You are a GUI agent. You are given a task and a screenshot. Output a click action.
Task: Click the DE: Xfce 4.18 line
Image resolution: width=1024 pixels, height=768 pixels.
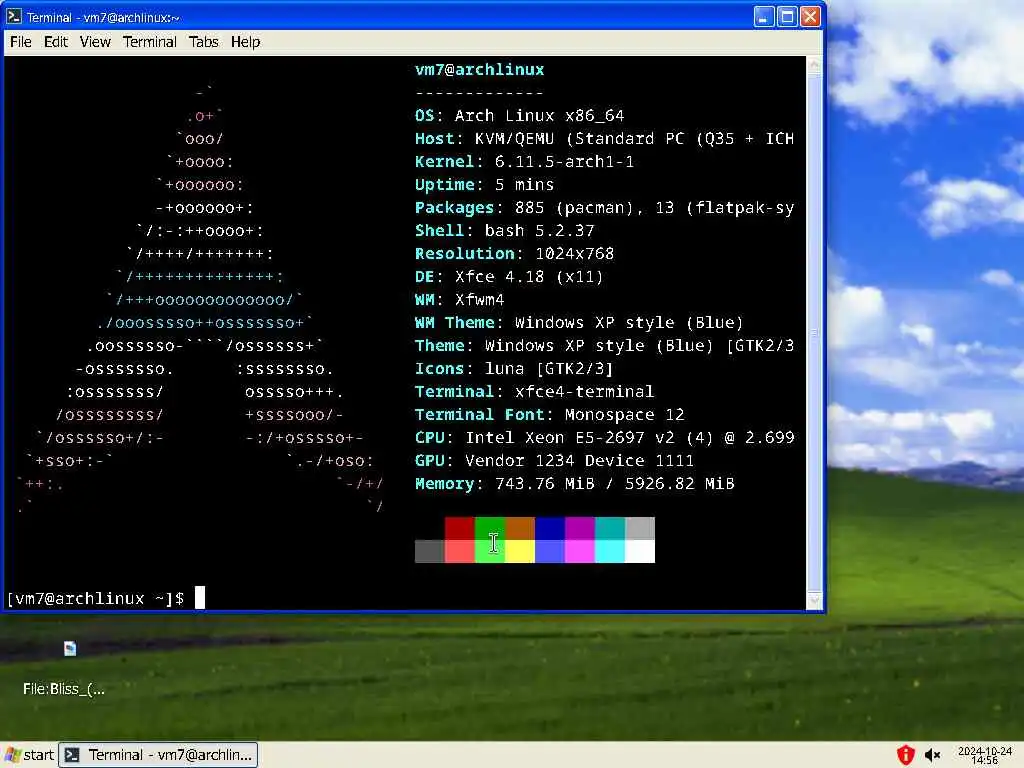point(509,277)
